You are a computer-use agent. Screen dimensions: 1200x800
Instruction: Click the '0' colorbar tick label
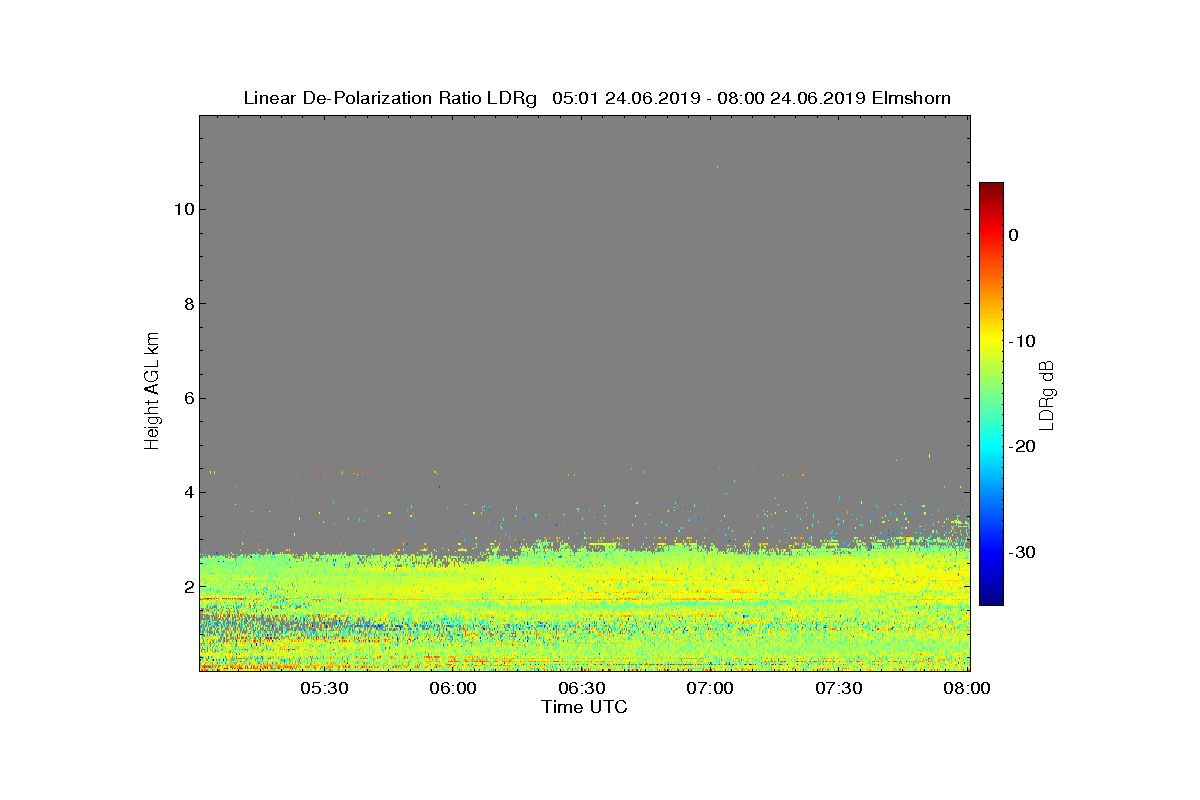tap(1013, 235)
